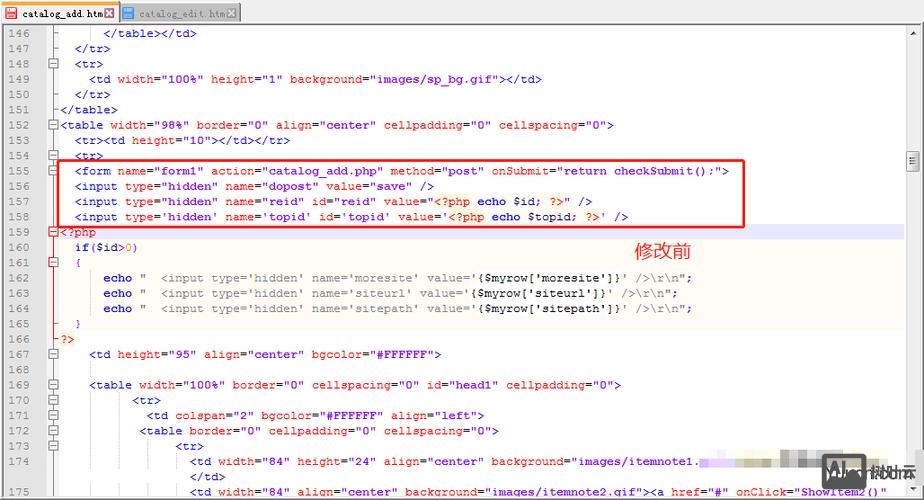Collapse the table fold at line 169
Viewport: 924px width, 500px height.
pyautogui.click(x=54, y=385)
